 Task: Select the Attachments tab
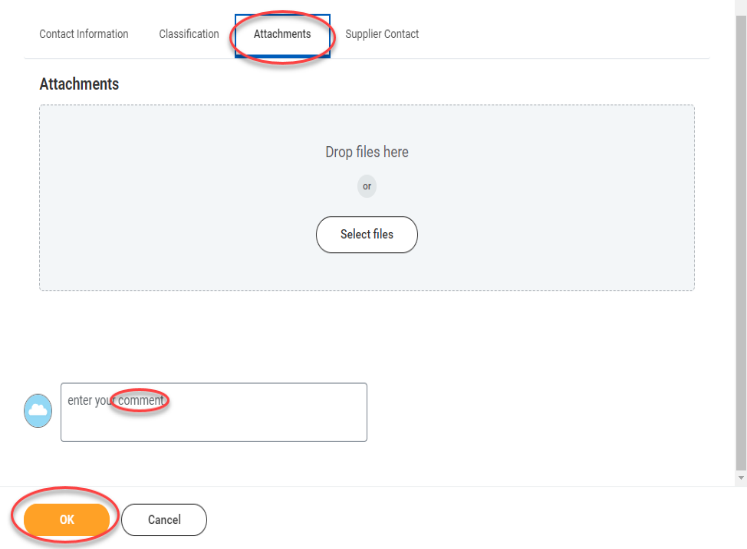pyautogui.click(x=283, y=35)
